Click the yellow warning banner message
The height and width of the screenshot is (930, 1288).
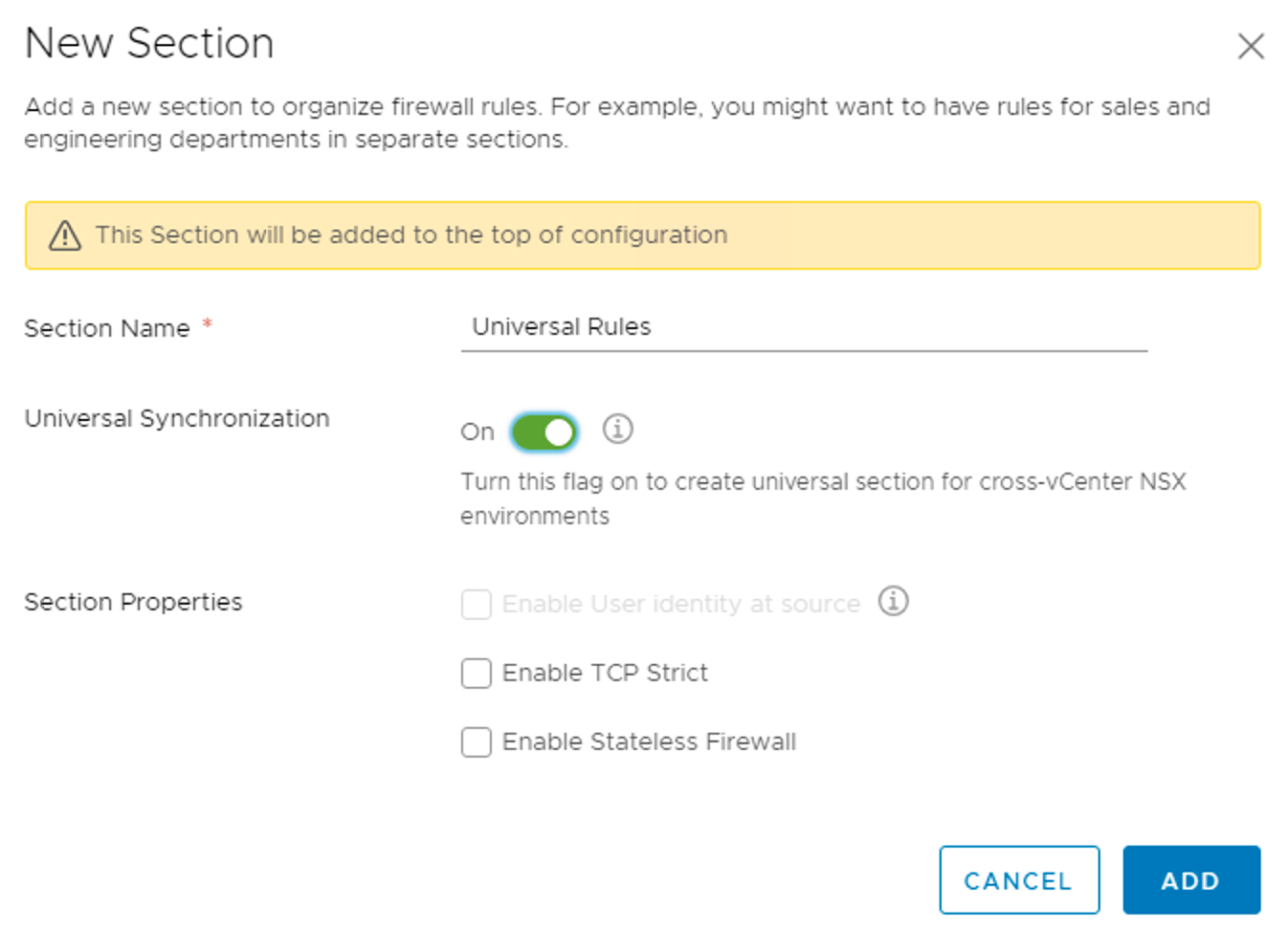tap(411, 235)
